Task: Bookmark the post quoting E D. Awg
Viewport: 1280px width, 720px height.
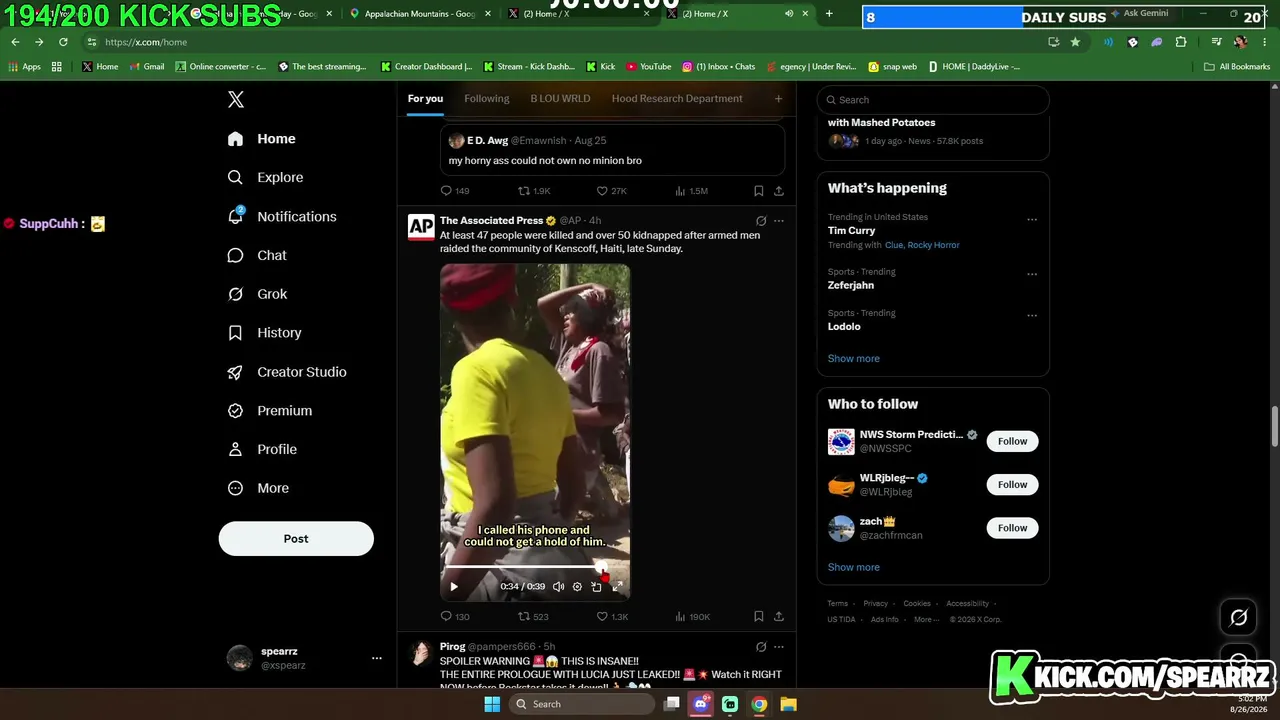Action: [758, 191]
